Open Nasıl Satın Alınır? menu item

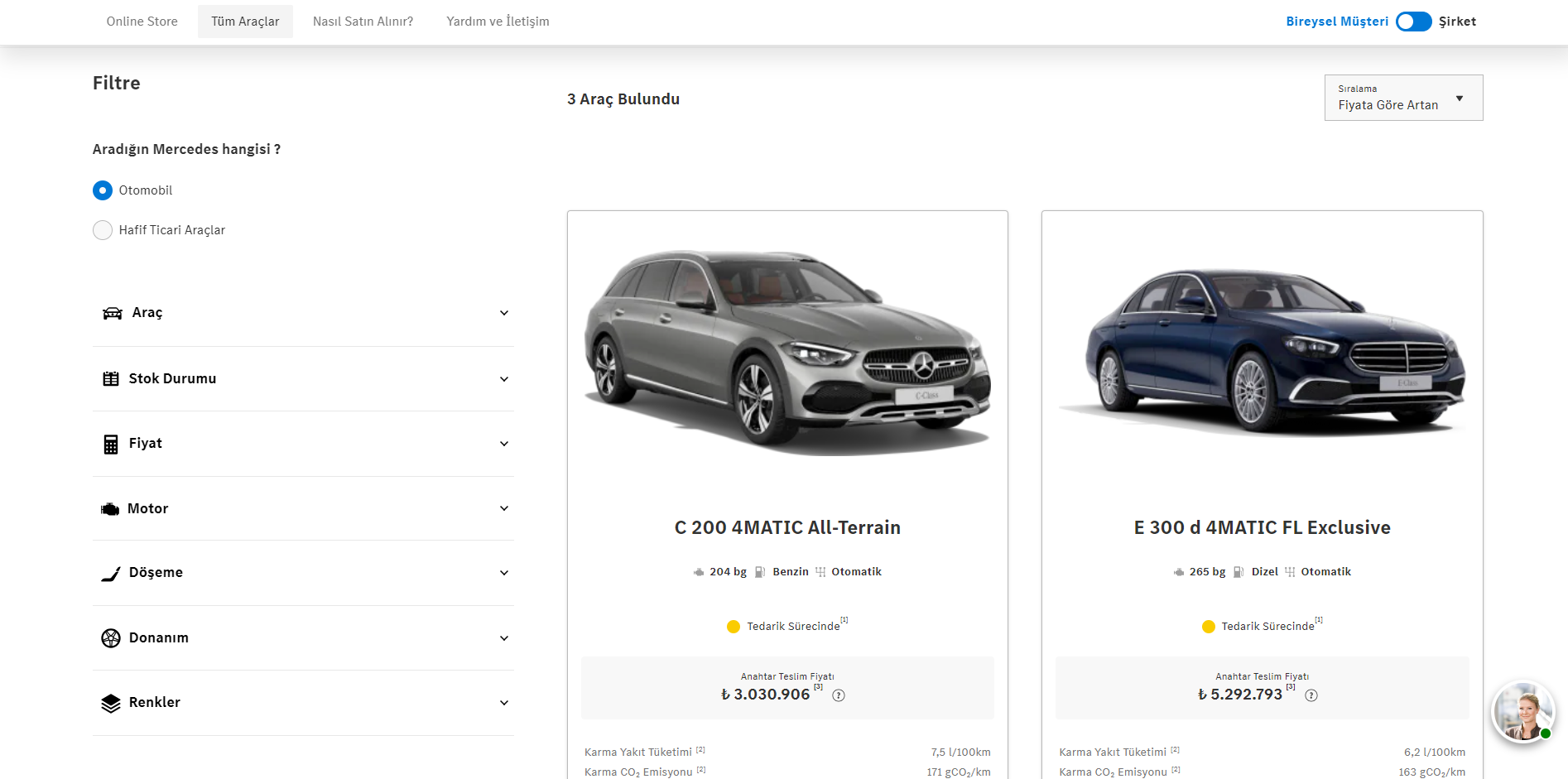coord(363,22)
